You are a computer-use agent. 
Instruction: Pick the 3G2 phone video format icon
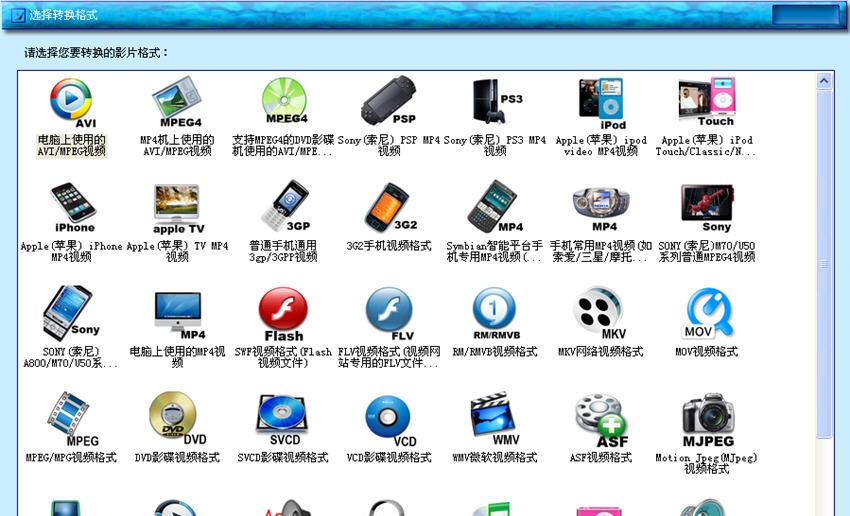pyautogui.click(x=390, y=207)
